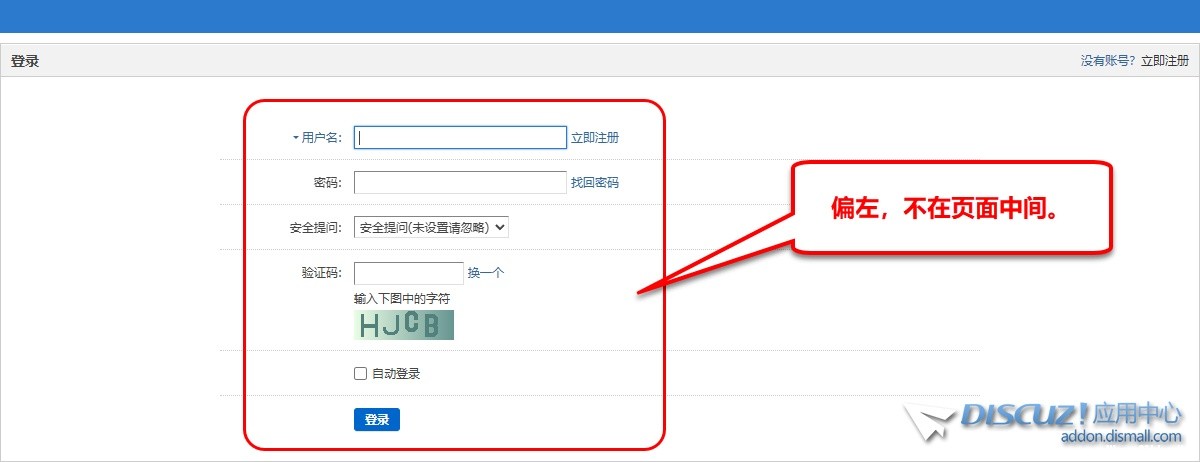The width and height of the screenshot is (1200, 462).
Task: Click the 自动登录 label text
Action: pos(396,374)
